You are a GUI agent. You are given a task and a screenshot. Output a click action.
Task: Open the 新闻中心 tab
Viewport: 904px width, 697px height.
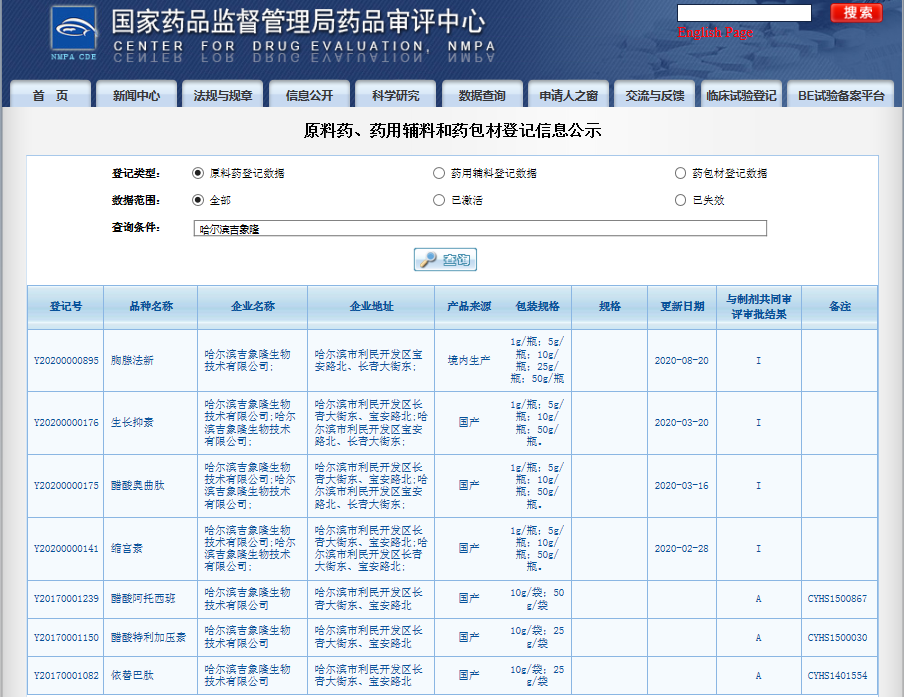[x=136, y=96]
